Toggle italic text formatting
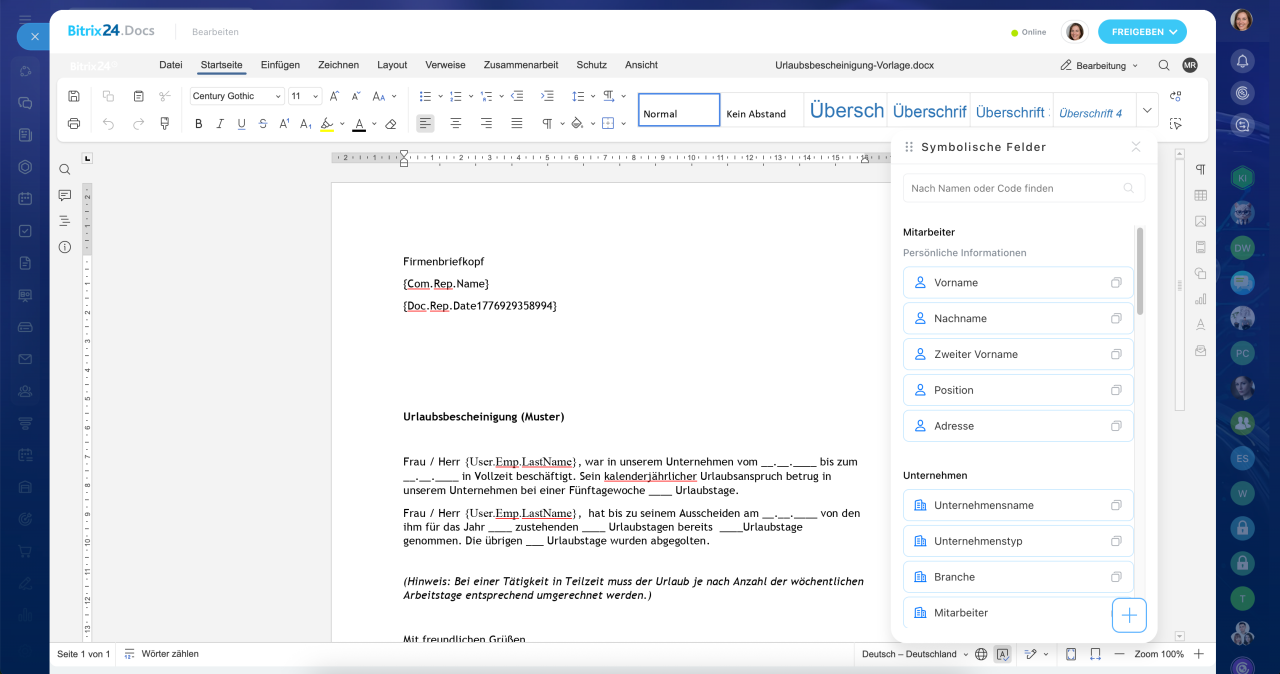 pyautogui.click(x=220, y=124)
